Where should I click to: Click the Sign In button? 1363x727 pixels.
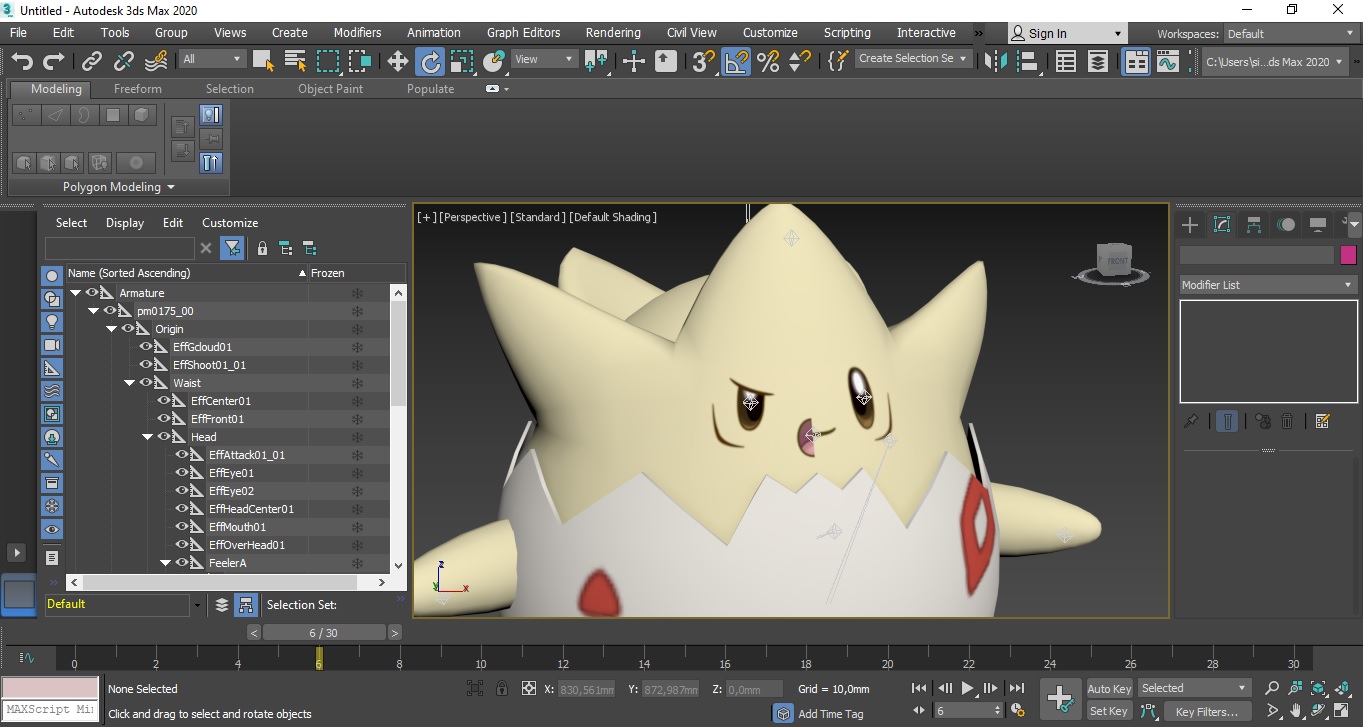coord(1066,33)
